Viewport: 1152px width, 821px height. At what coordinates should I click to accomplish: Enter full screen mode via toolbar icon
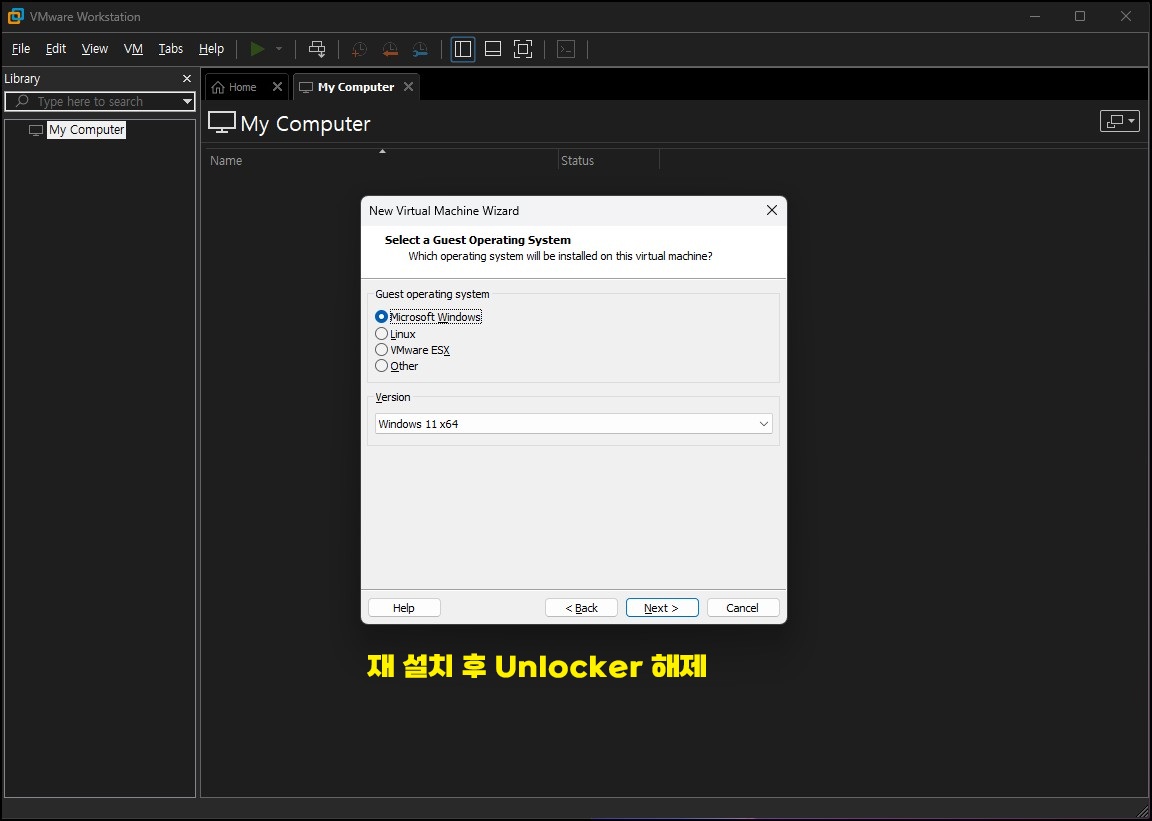[x=522, y=49]
